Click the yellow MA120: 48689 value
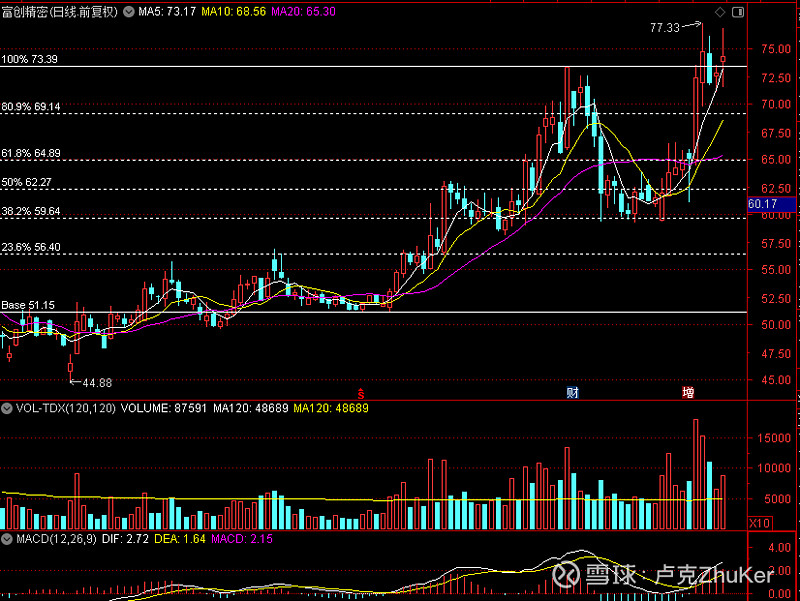Screen dimensions: 800x601 (331, 408)
